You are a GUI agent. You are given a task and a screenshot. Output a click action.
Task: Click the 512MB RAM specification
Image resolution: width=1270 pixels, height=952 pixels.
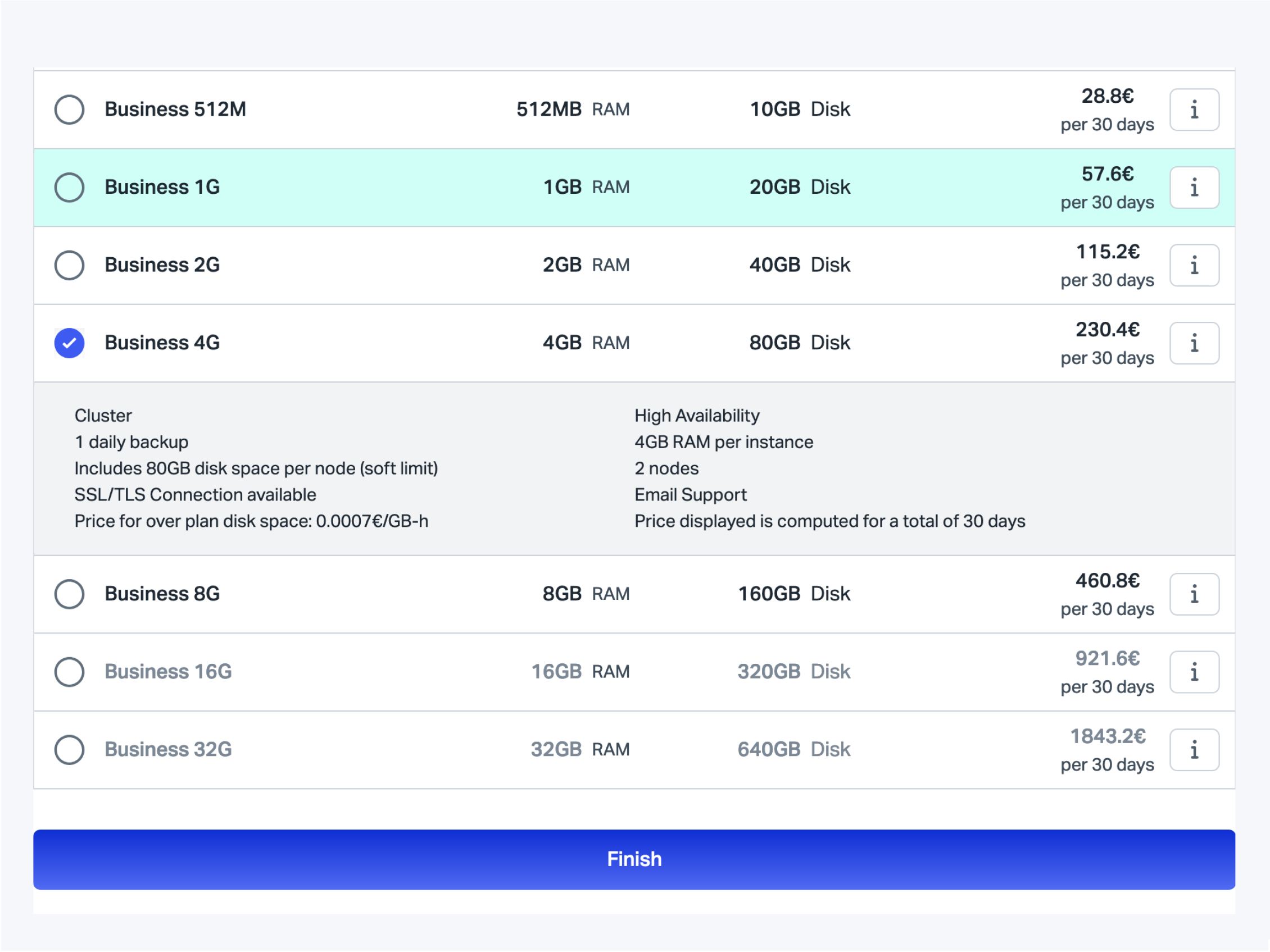(573, 110)
